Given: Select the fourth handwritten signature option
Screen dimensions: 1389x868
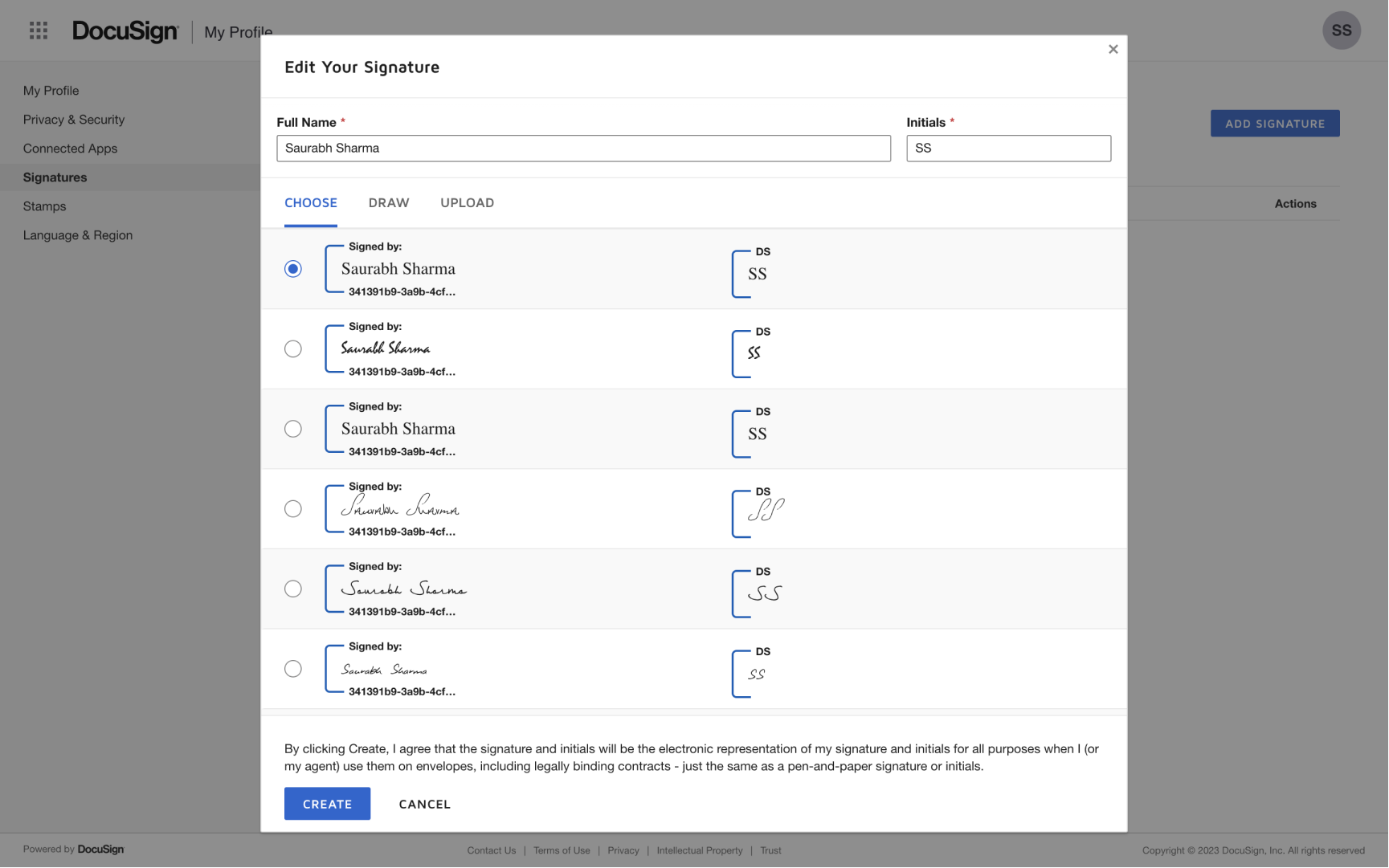Looking at the screenshot, I should [293, 508].
